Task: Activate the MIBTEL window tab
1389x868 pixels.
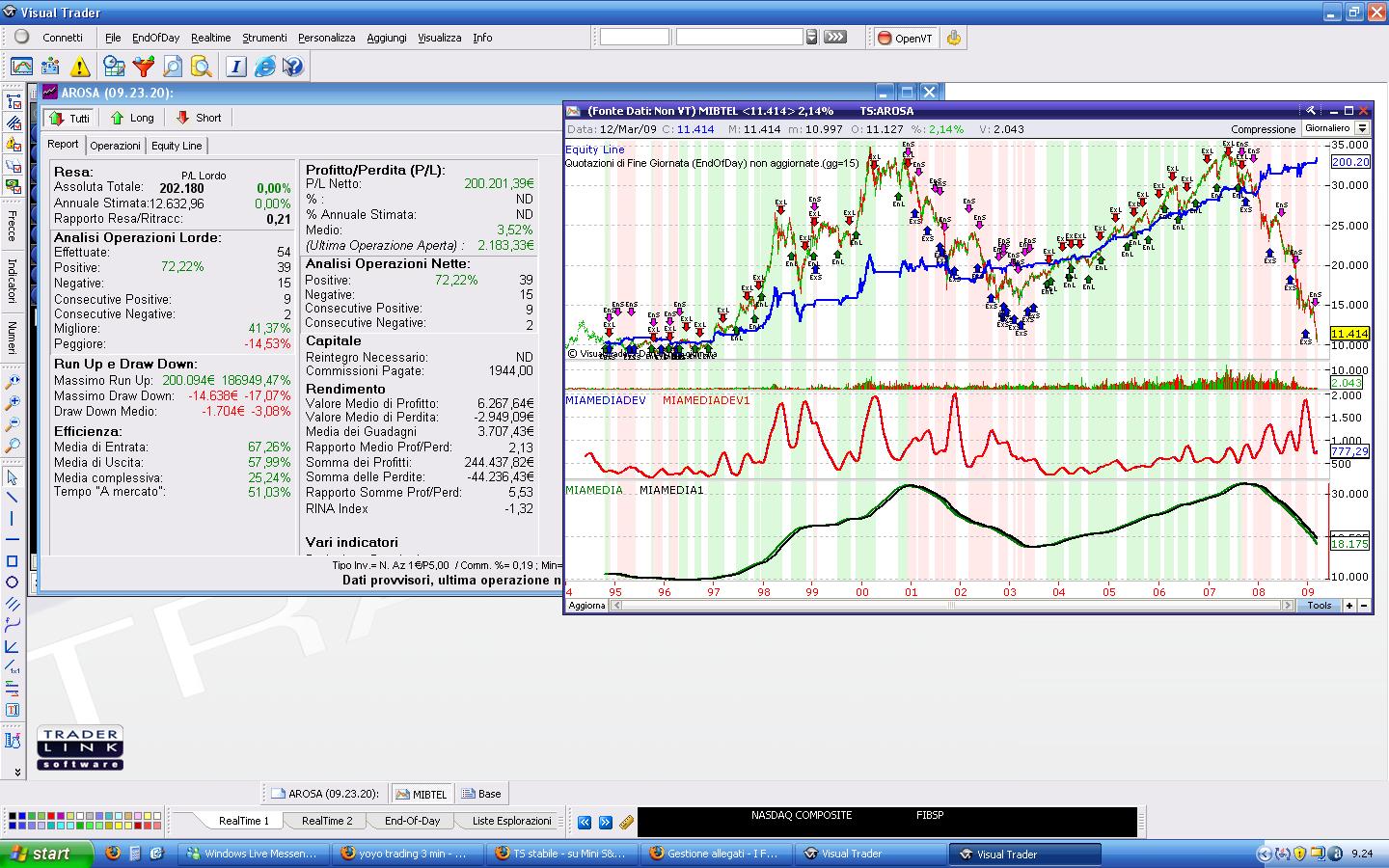Action: pyautogui.click(x=422, y=794)
